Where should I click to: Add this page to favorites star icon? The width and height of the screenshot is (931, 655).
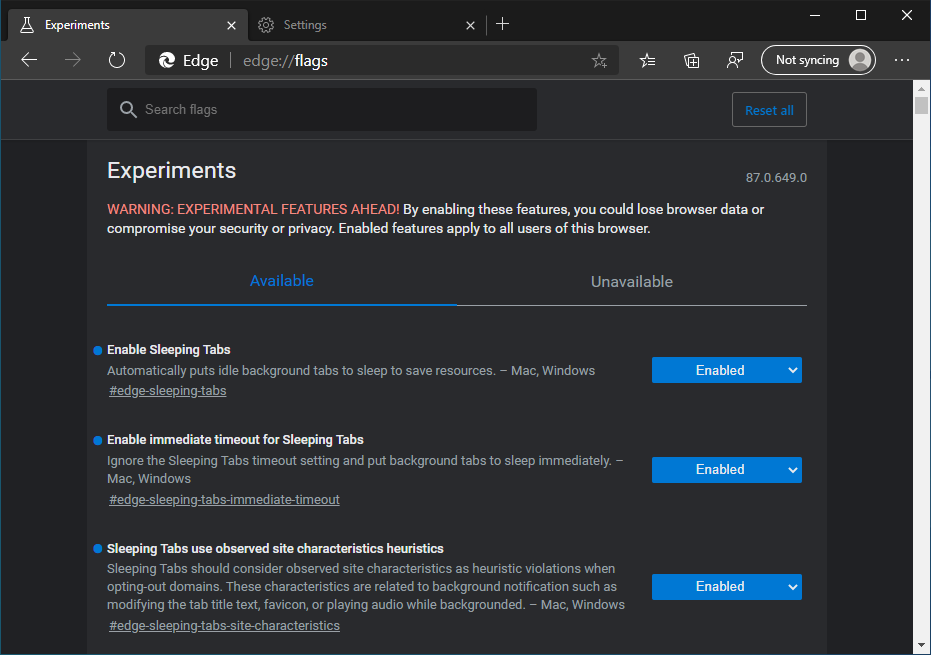[x=599, y=61]
